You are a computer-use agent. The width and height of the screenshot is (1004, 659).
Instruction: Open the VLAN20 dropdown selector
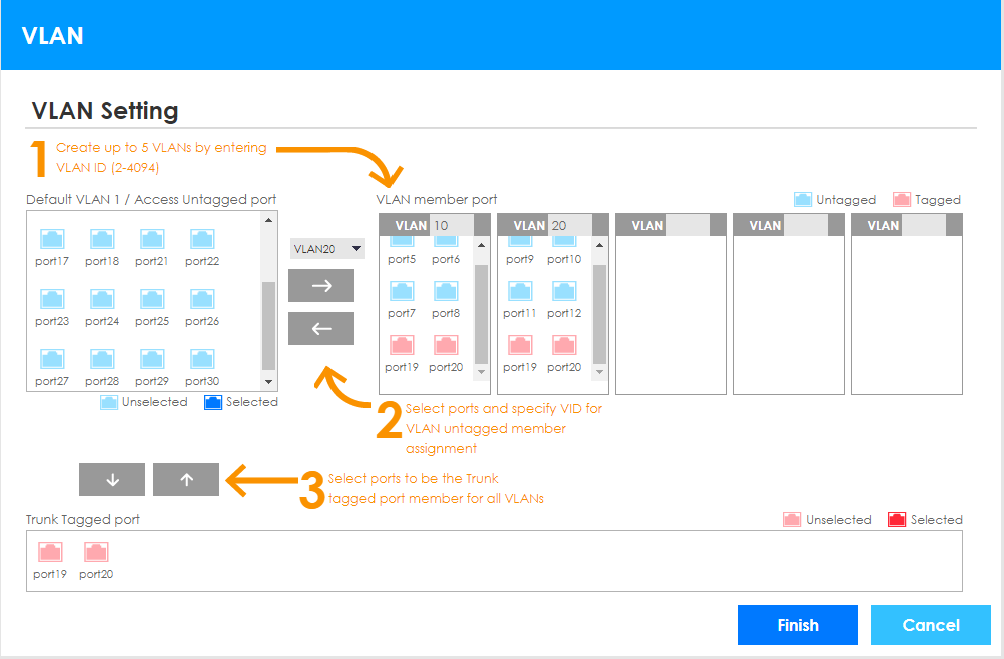[x=327, y=248]
